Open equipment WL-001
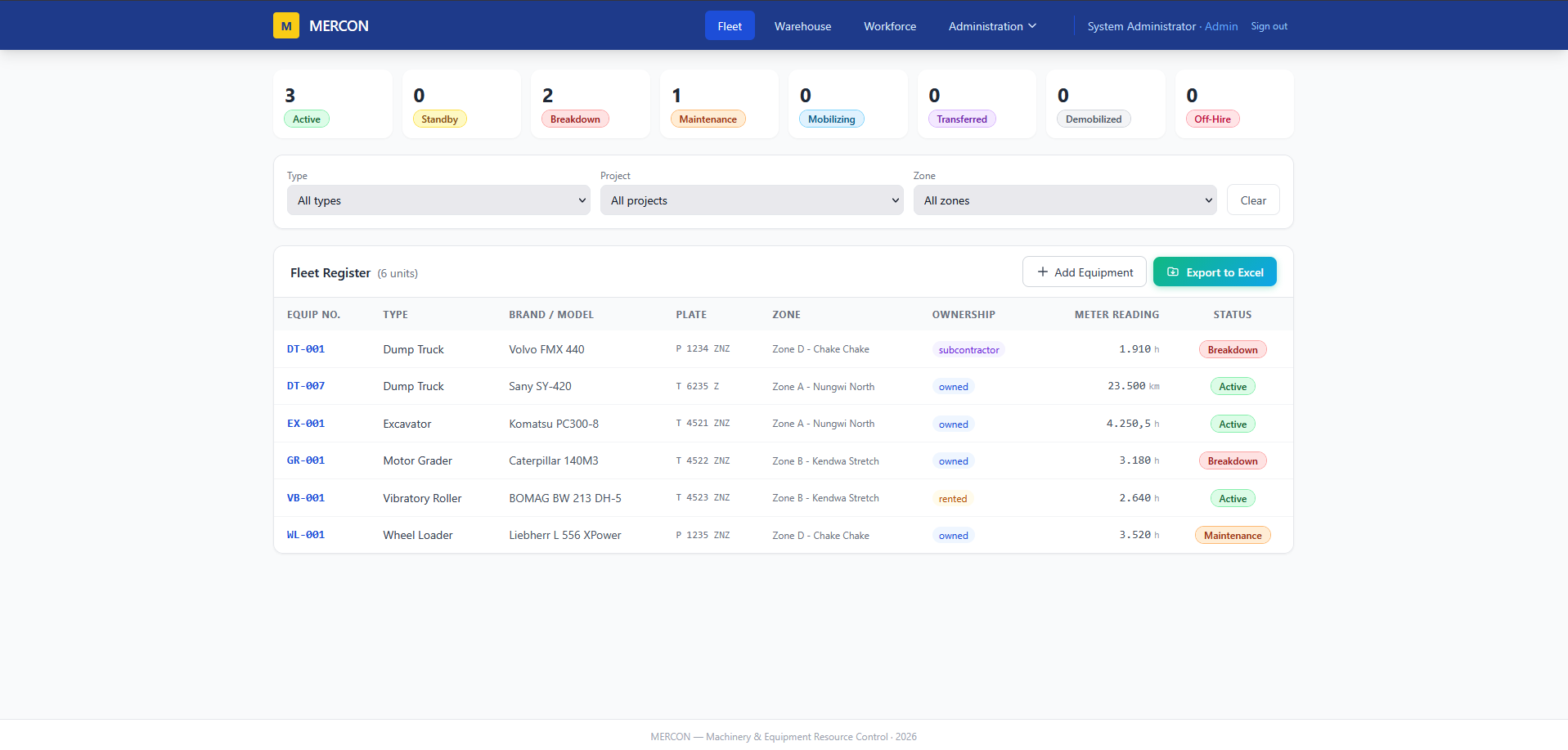The height and width of the screenshot is (750, 1568). 306,535
